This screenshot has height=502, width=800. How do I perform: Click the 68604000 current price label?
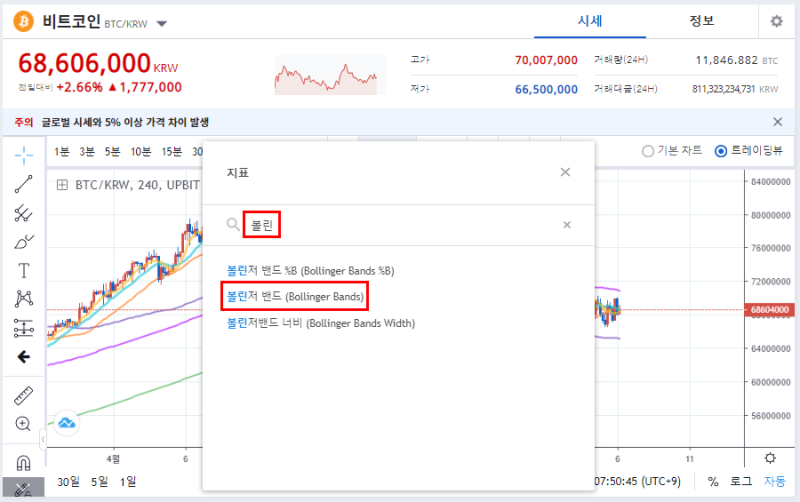769,310
